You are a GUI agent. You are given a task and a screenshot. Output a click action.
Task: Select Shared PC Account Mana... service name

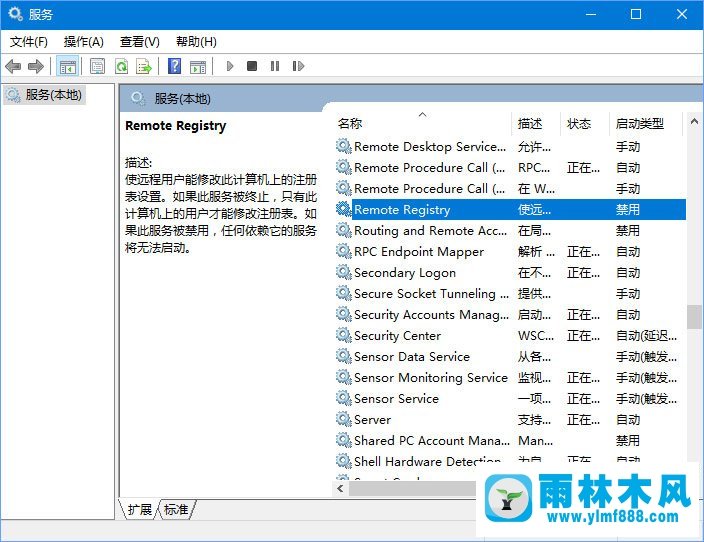point(432,440)
